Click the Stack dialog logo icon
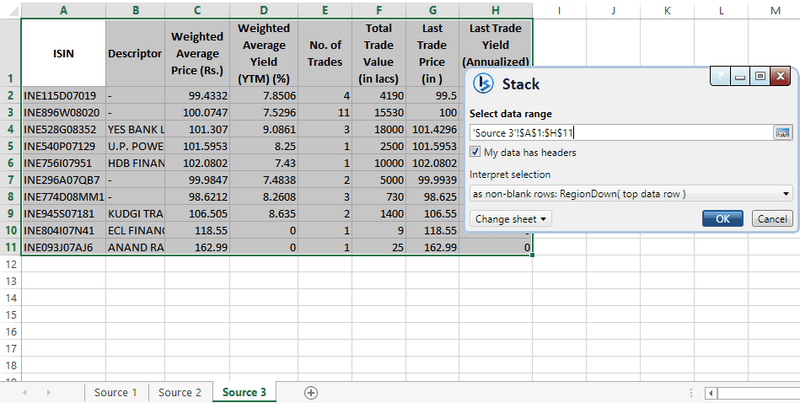Screen dimensions: 800x403 (483, 83)
